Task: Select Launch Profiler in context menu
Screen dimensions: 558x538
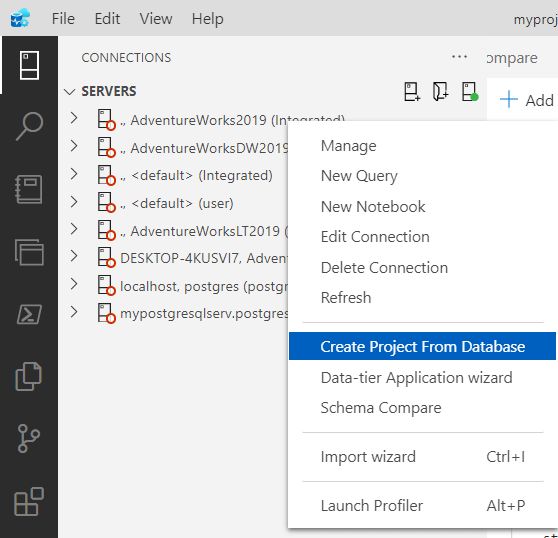Action: click(422, 506)
